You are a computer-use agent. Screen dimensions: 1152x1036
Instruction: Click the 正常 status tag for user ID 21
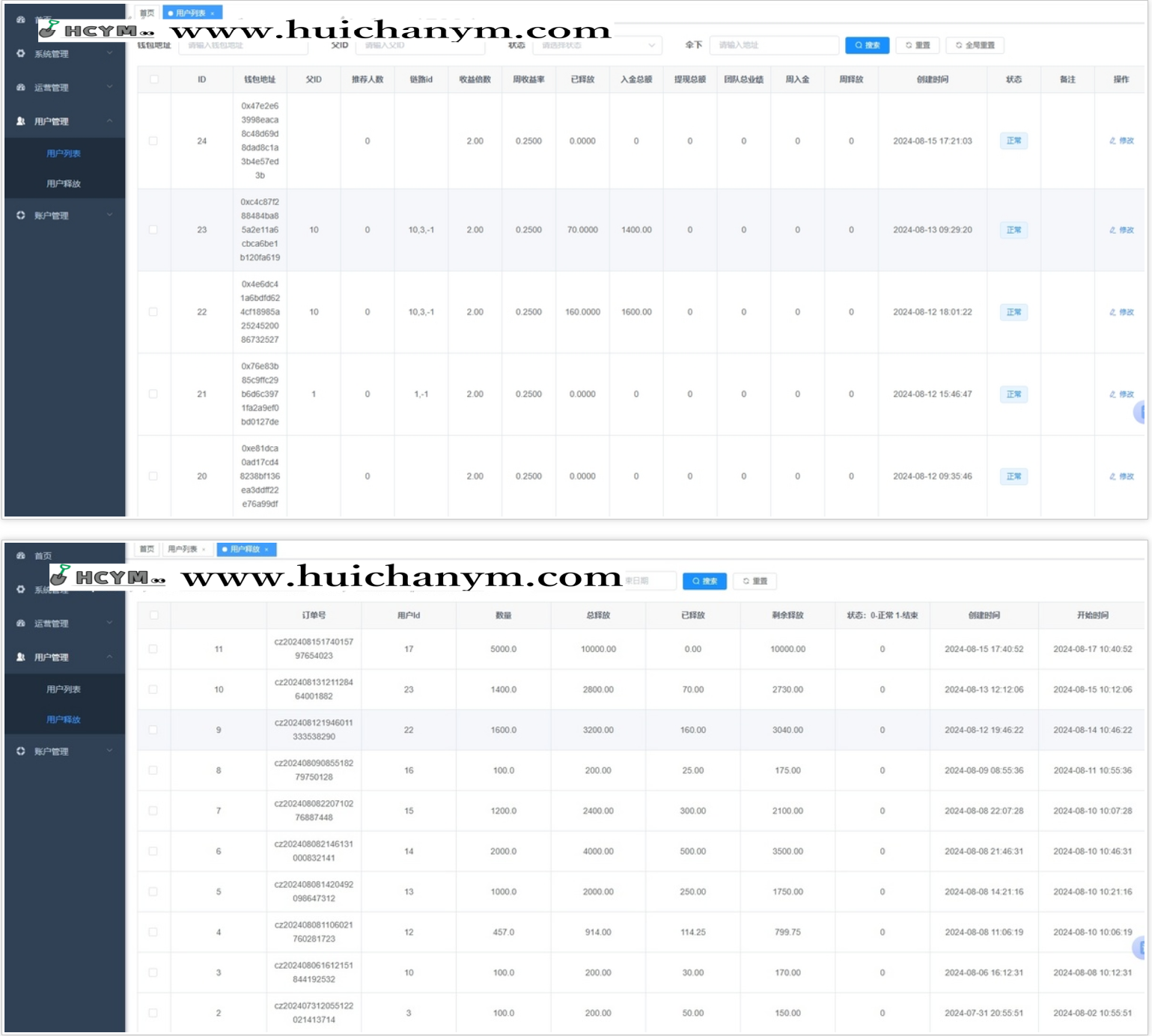pos(1014,394)
